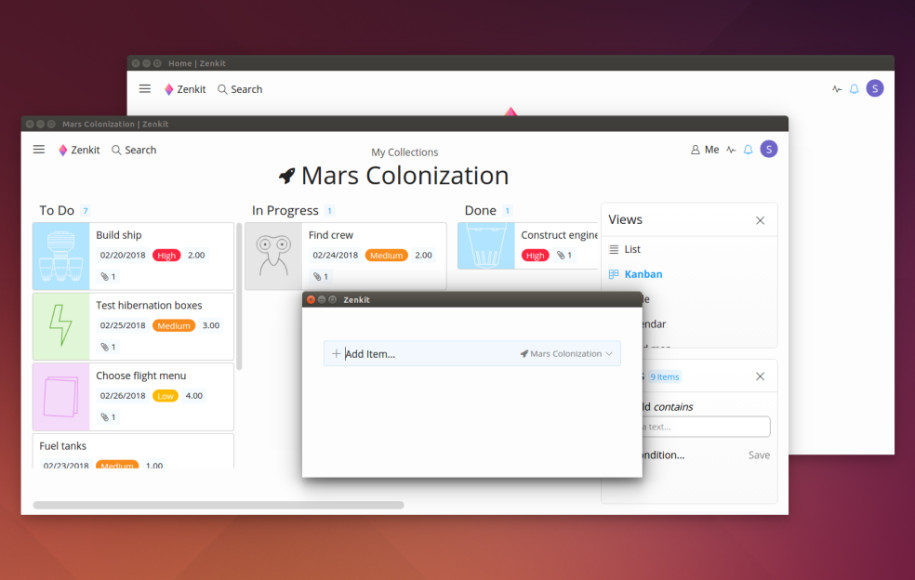Go to My Collections
This screenshot has width=915, height=580.
click(404, 152)
